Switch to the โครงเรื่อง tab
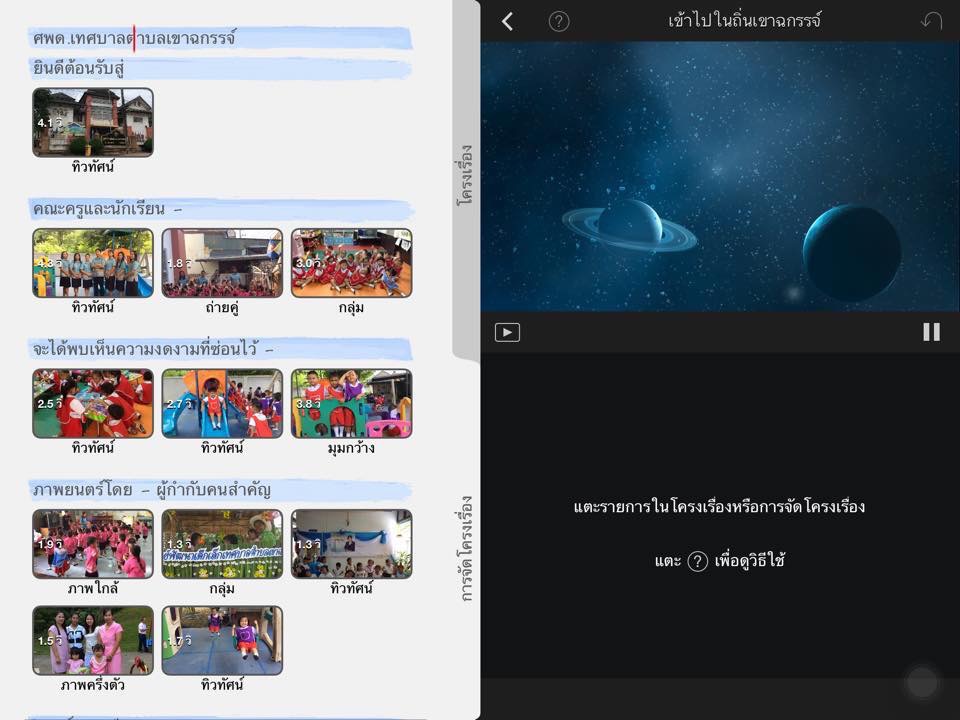The height and width of the screenshot is (720, 960). tap(465, 175)
